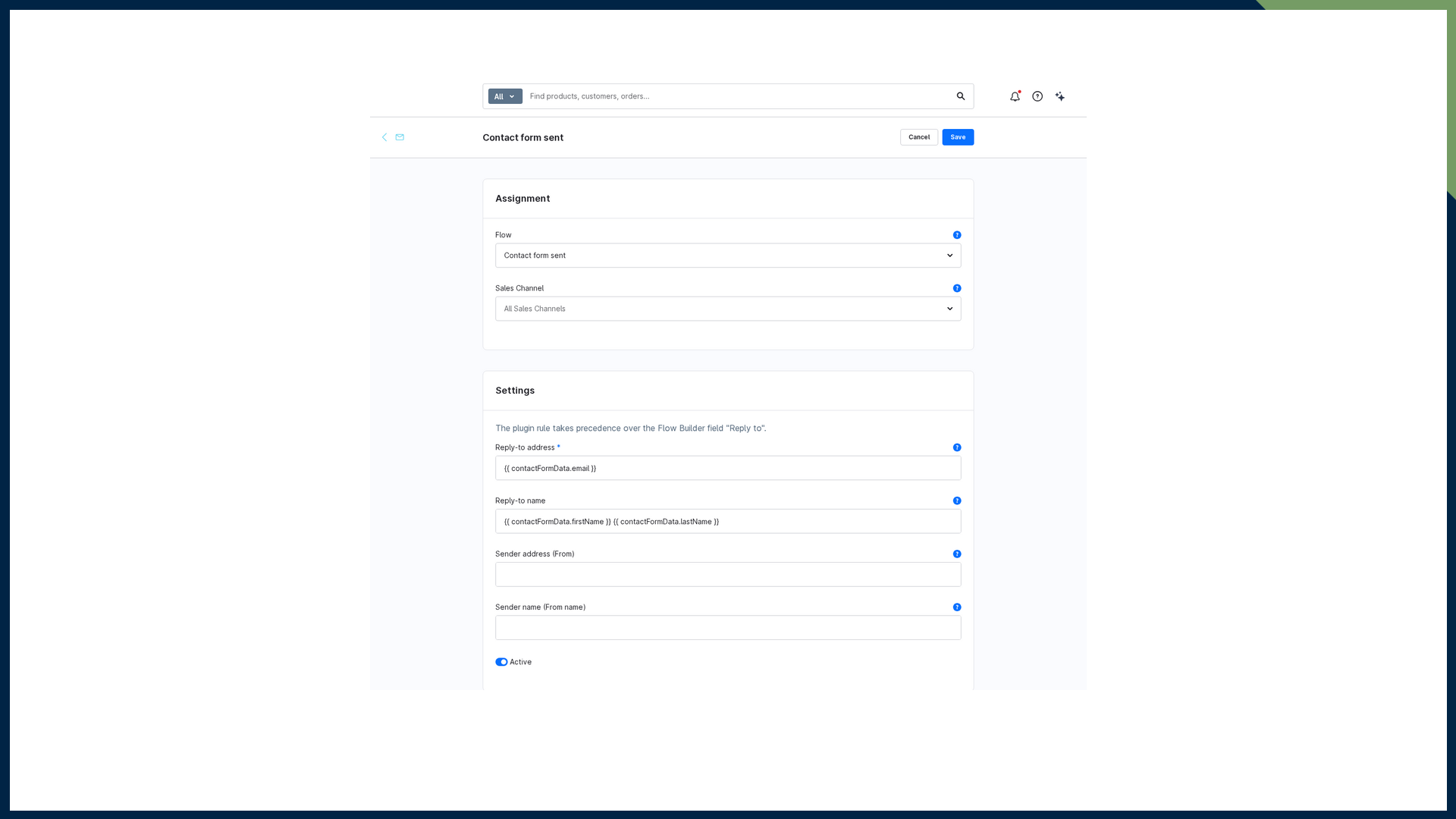This screenshot has height=819, width=1456.
Task: Expand the All search filter dropdown
Action: (505, 96)
